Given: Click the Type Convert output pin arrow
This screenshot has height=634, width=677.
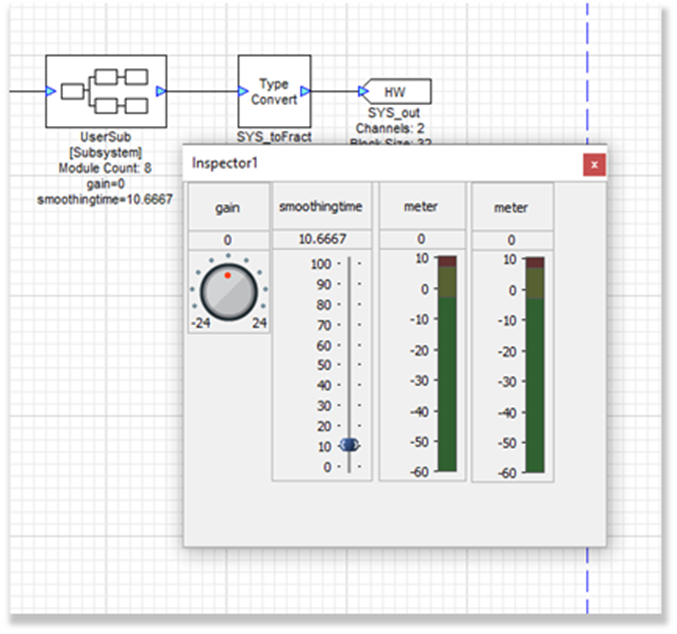Looking at the screenshot, I should 305,92.
